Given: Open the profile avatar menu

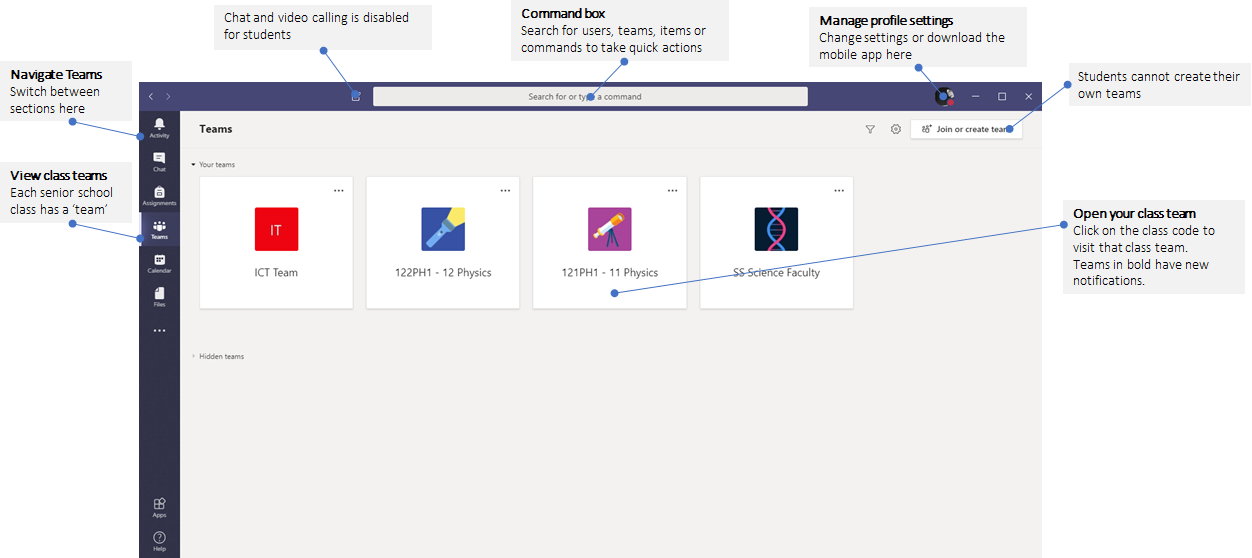Looking at the screenshot, I should 943,97.
